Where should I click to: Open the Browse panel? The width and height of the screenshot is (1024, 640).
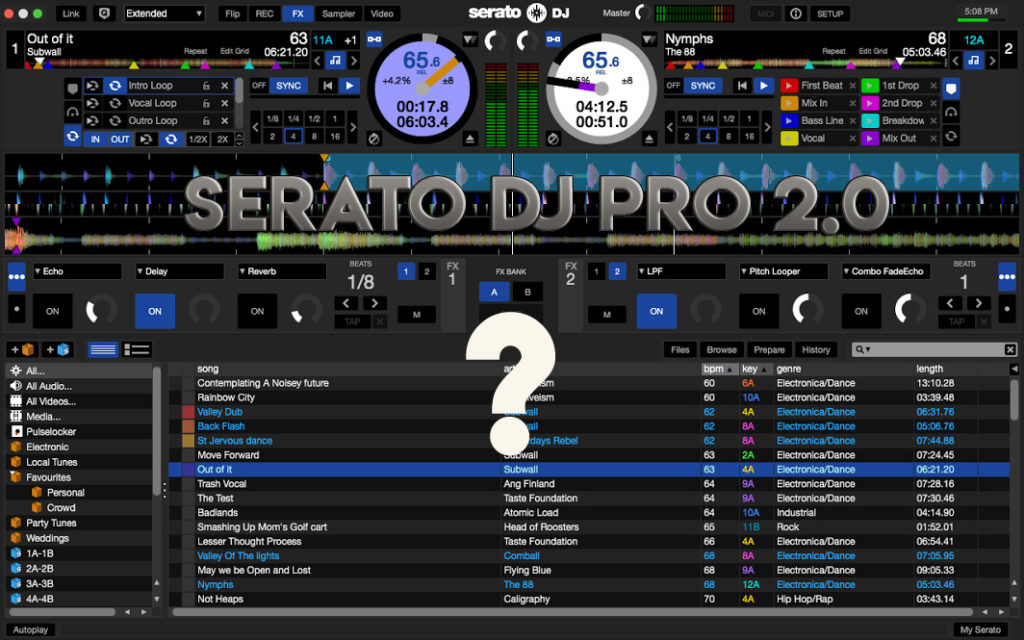click(x=722, y=350)
